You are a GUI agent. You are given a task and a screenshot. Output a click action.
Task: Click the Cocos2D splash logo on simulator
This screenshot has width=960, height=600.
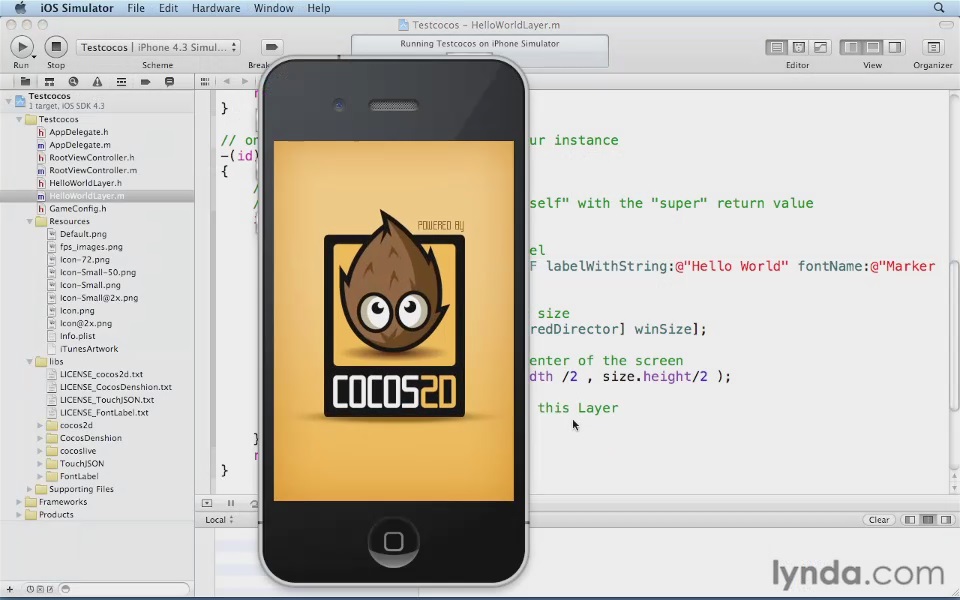pyautogui.click(x=394, y=315)
